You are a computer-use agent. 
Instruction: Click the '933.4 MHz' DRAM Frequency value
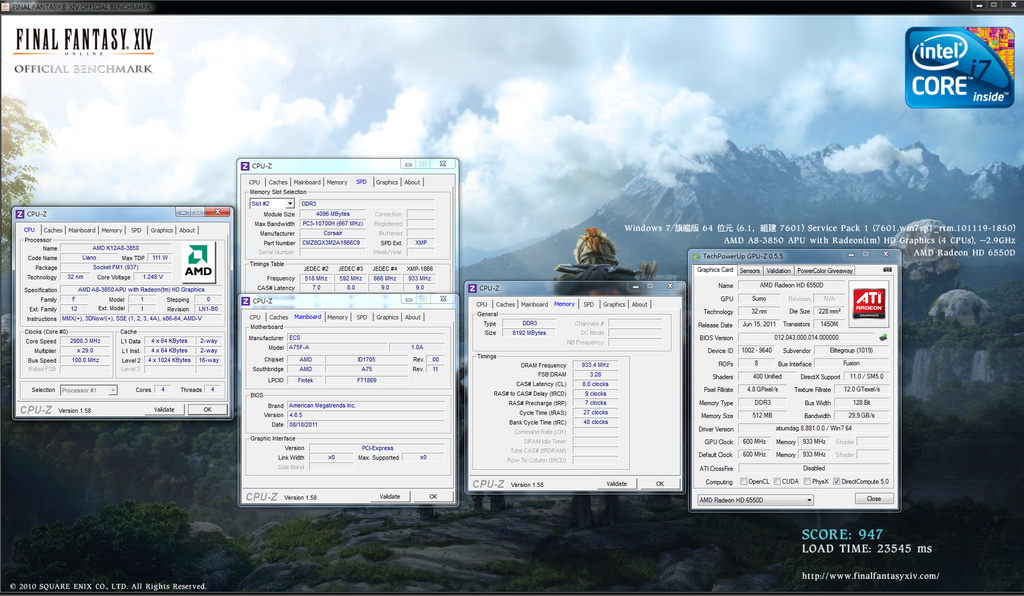click(595, 365)
